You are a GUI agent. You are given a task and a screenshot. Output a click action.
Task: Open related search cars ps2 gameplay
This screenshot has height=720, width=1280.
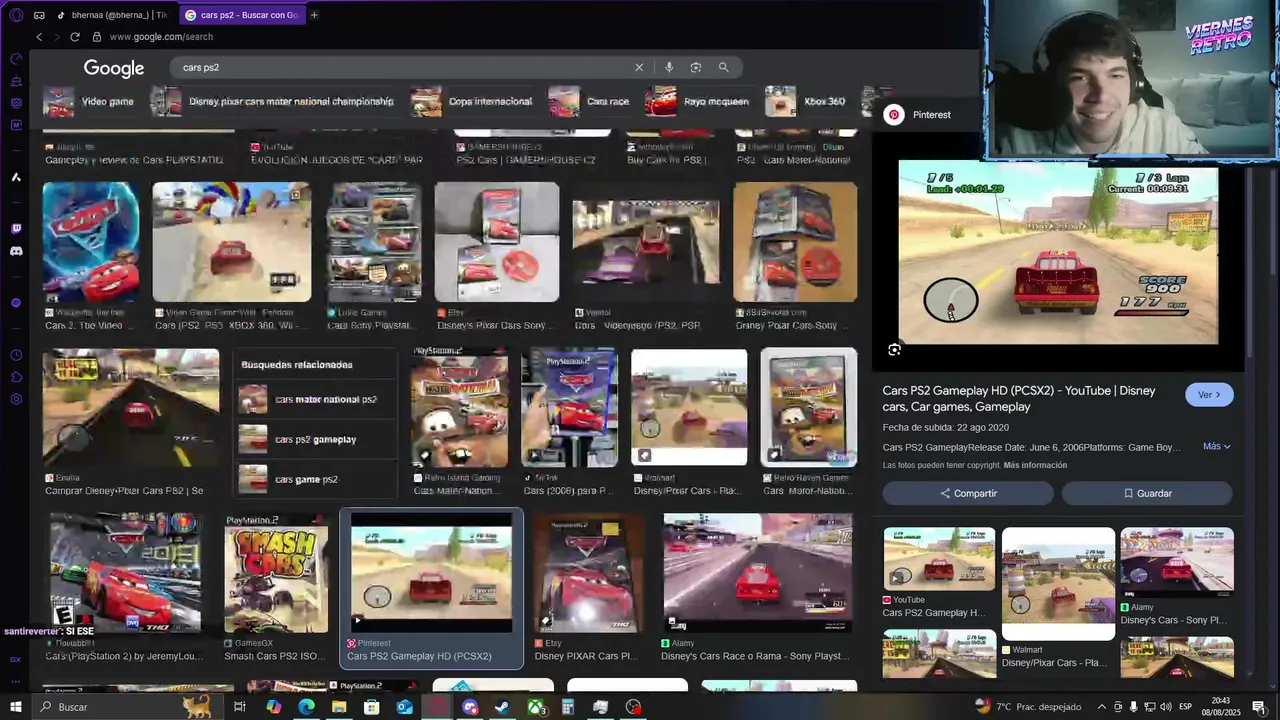[x=313, y=439]
